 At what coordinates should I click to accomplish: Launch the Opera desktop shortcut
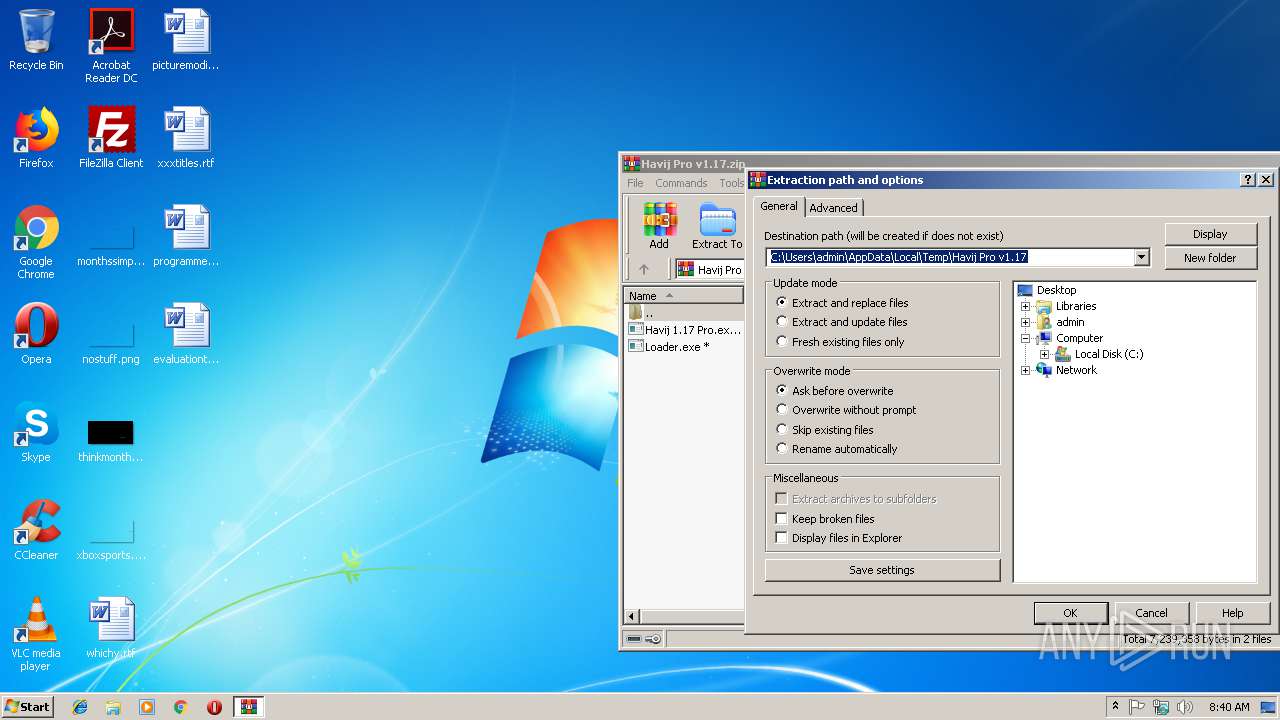point(36,334)
